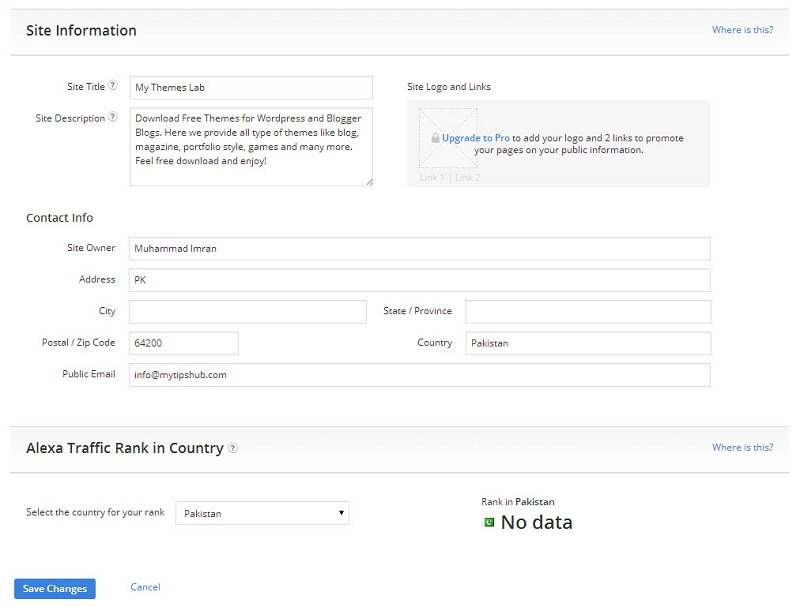Select Pakistan from the rank country combo box
This screenshot has width=800, height=607.
coord(260,513)
